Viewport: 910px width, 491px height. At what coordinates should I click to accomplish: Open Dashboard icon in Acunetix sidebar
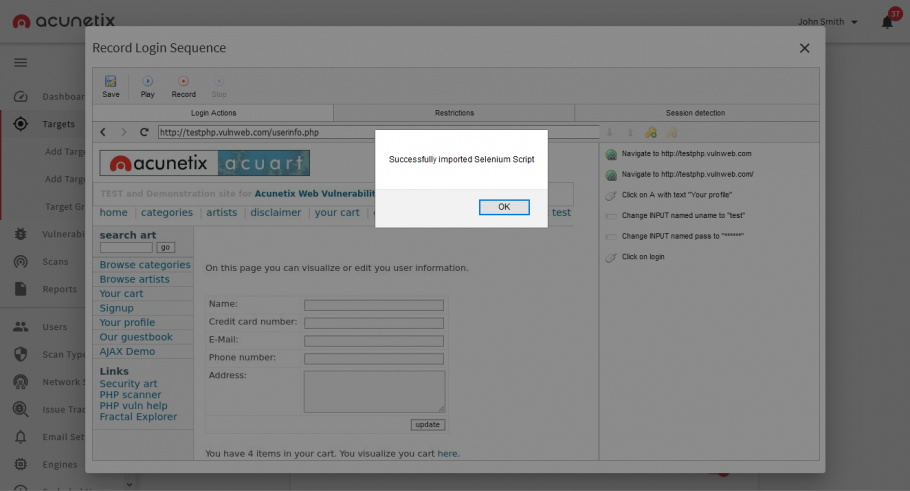coord(21,96)
